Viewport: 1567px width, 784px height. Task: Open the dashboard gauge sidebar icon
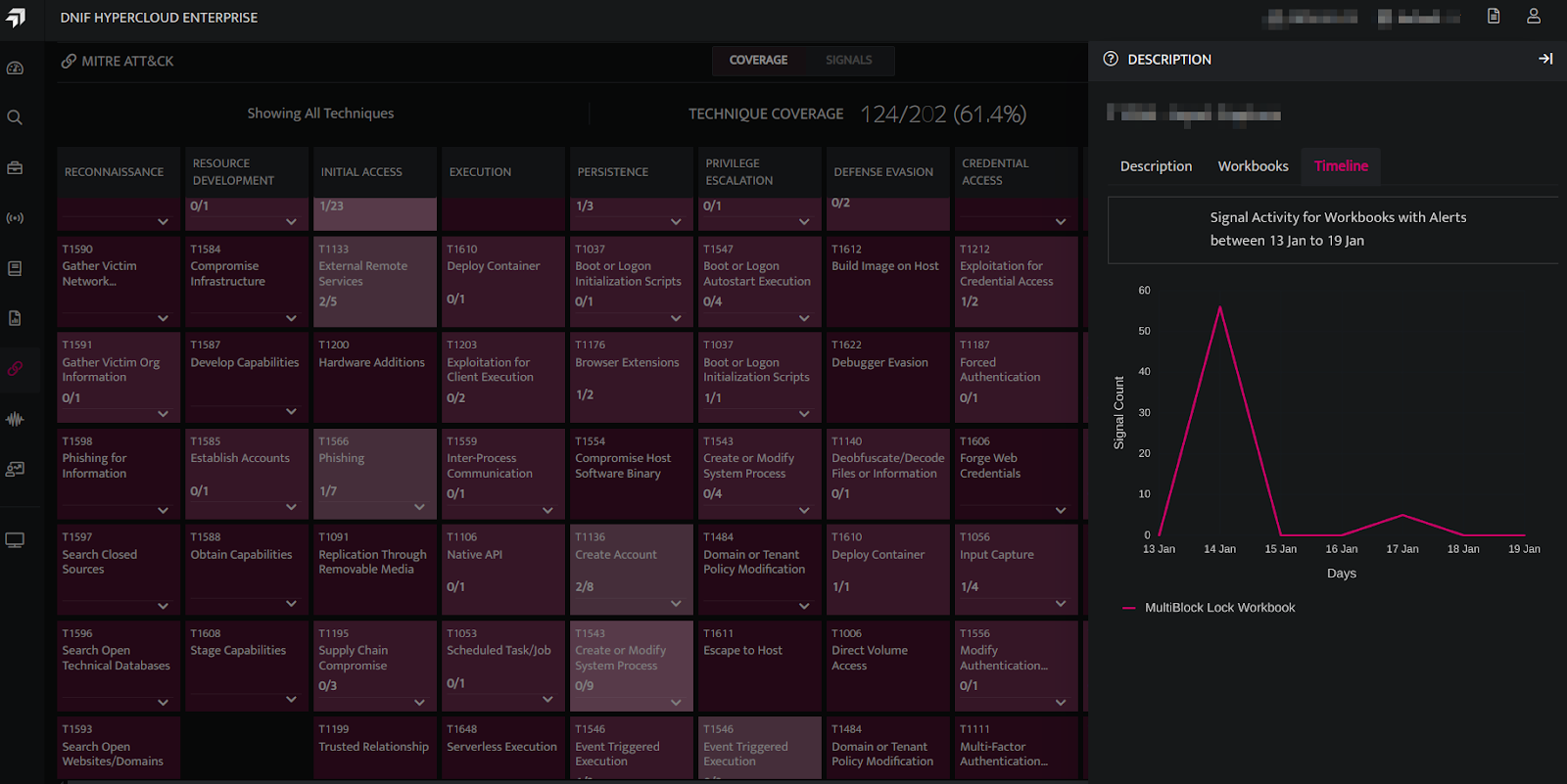15,69
